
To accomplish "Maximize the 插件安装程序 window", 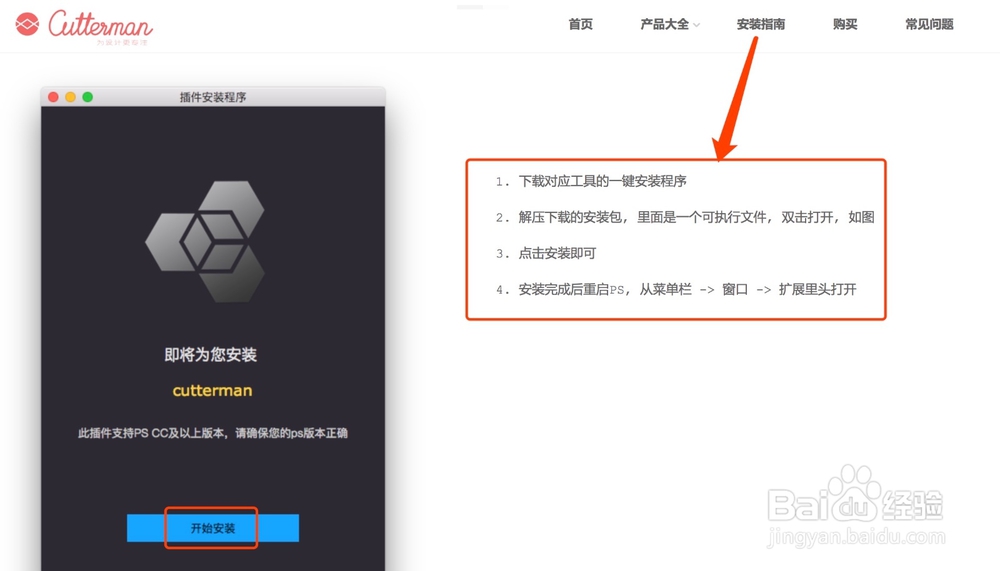I will click(88, 97).
